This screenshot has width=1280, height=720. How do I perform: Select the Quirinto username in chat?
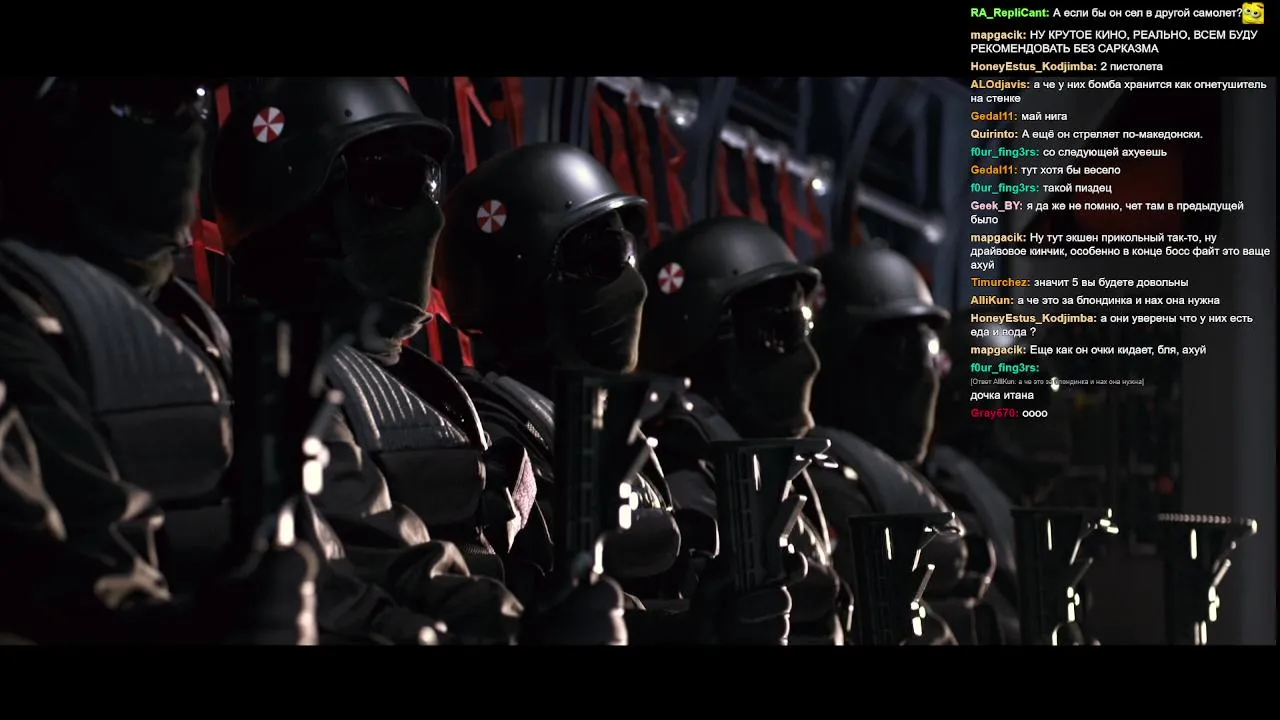994,135
